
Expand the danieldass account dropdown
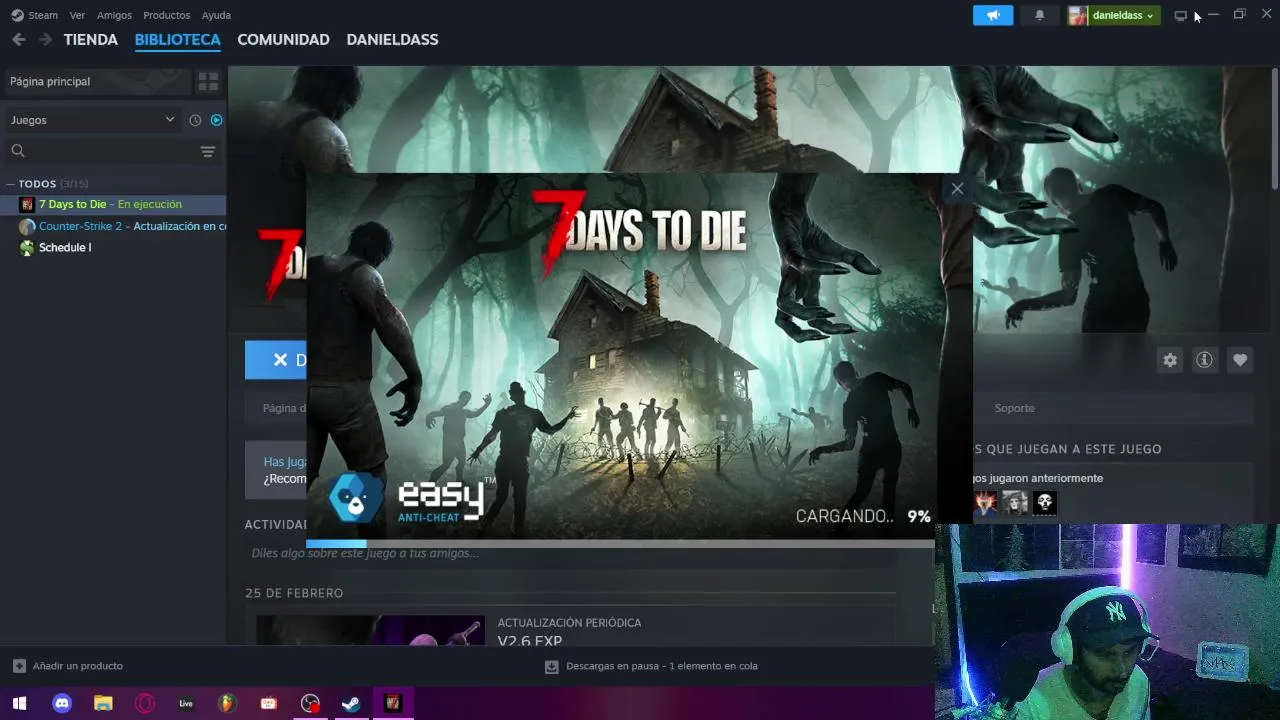click(1113, 15)
